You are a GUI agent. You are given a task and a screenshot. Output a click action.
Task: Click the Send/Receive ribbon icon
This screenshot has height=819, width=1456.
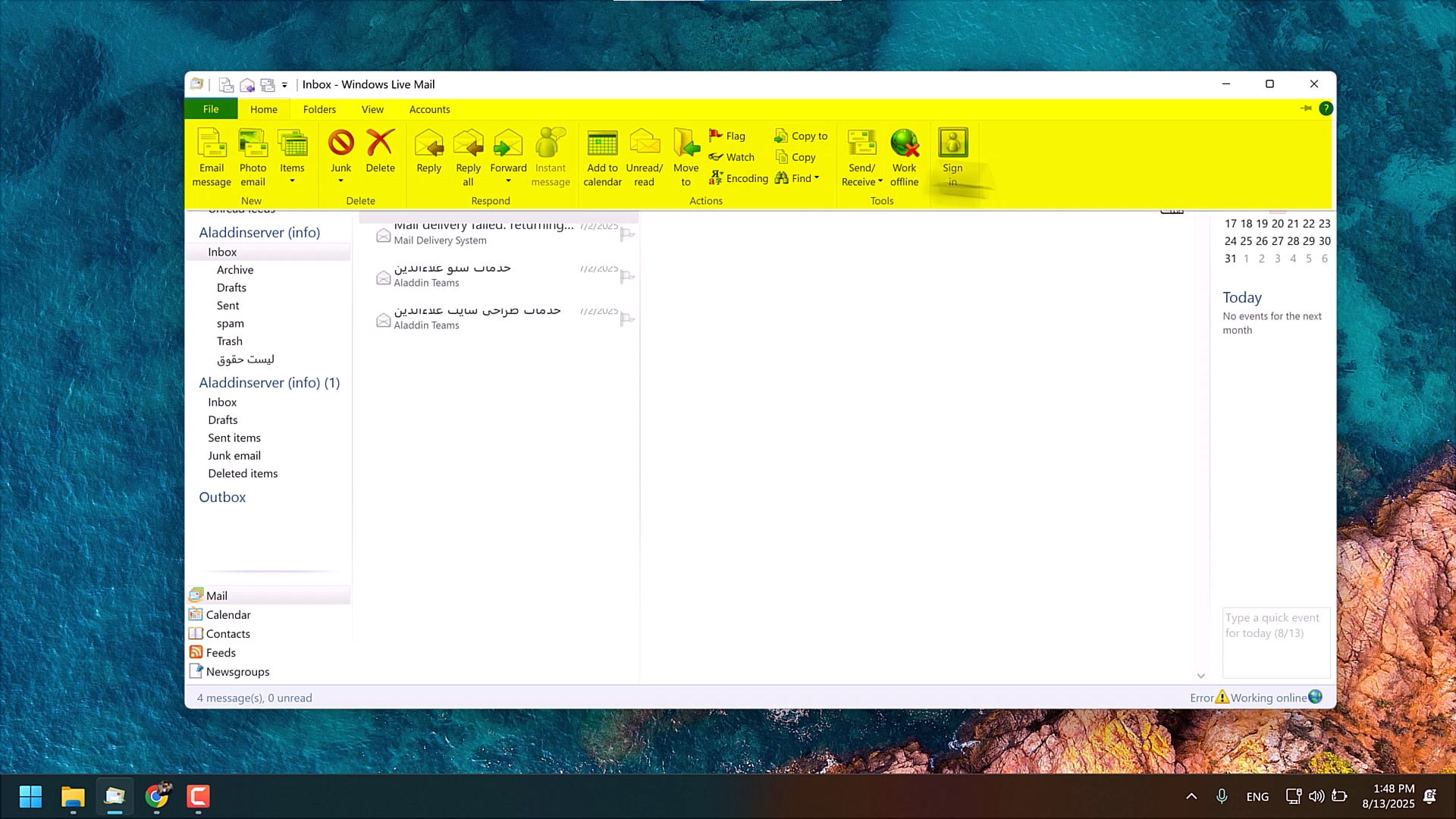tap(861, 143)
